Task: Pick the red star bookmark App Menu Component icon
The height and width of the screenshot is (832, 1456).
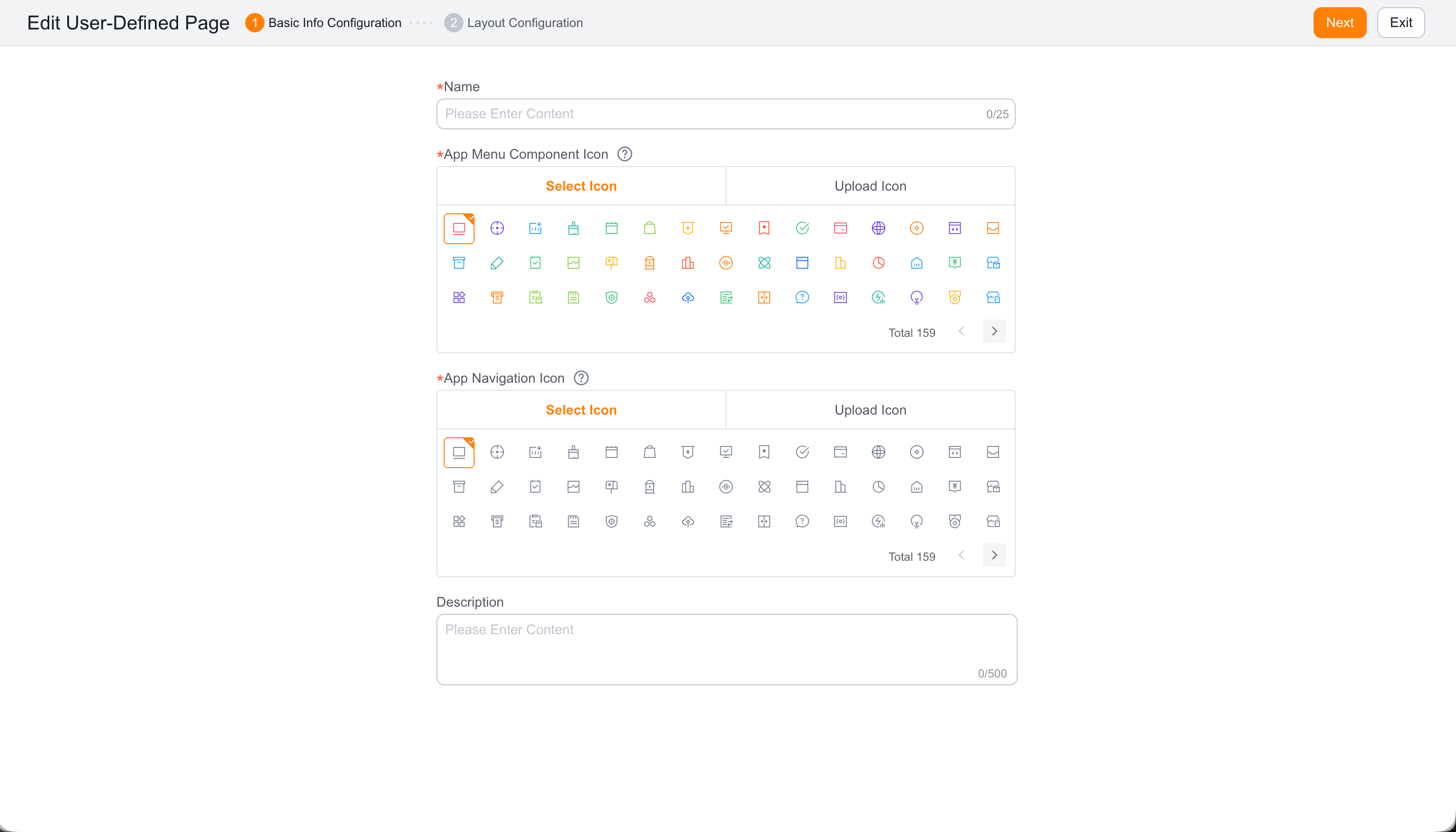Action: (x=764, y=229)
